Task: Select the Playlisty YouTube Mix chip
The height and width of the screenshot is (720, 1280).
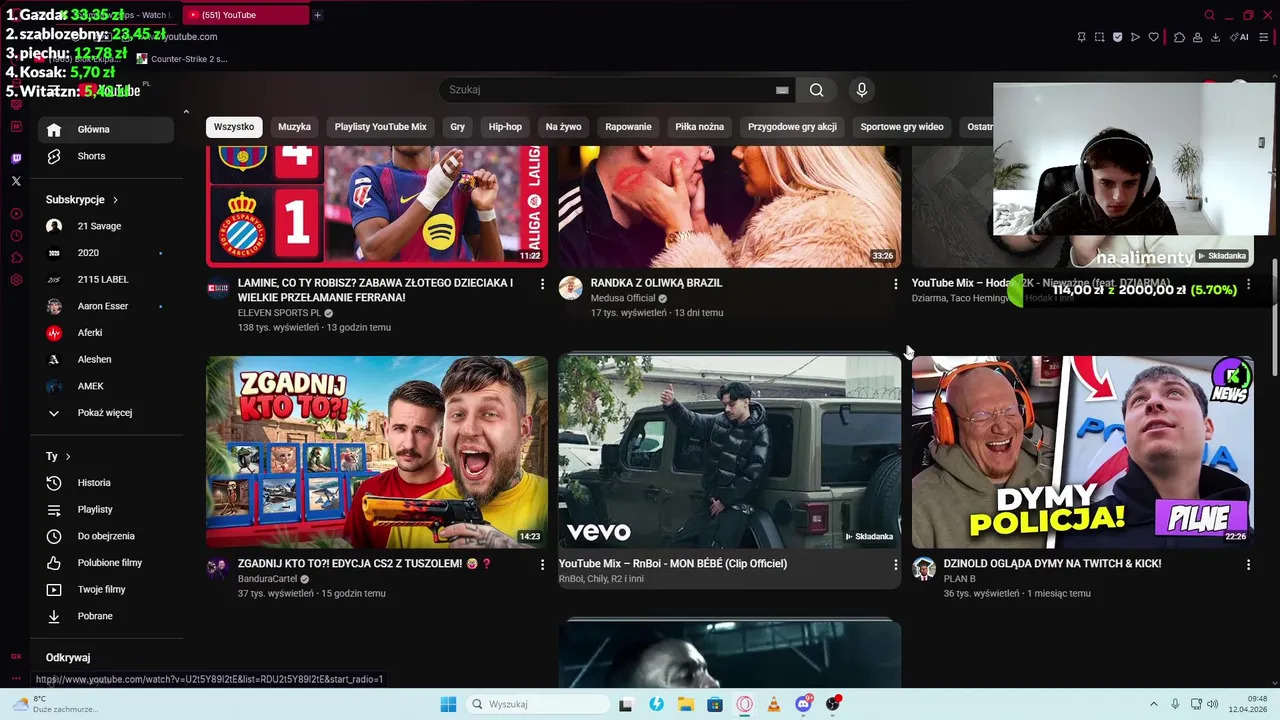Action: 380,127
